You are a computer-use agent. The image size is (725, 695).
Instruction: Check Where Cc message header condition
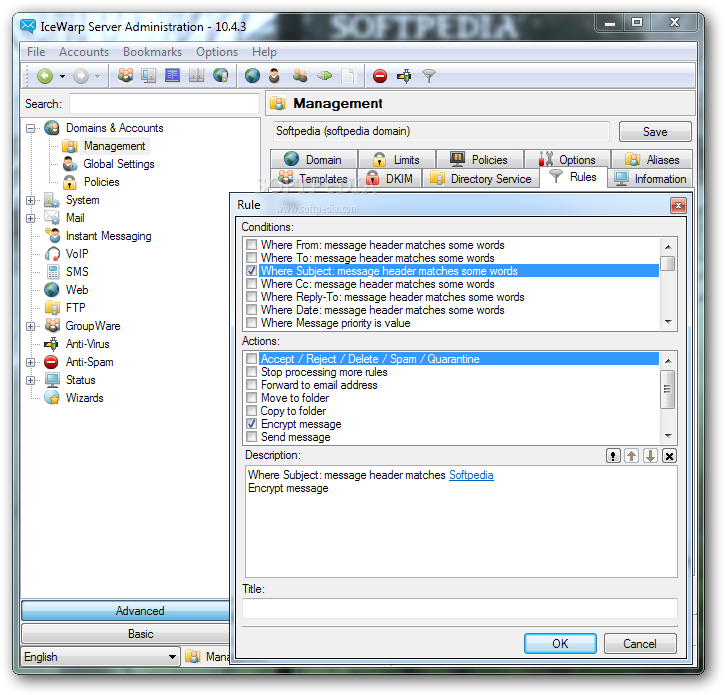252,283
